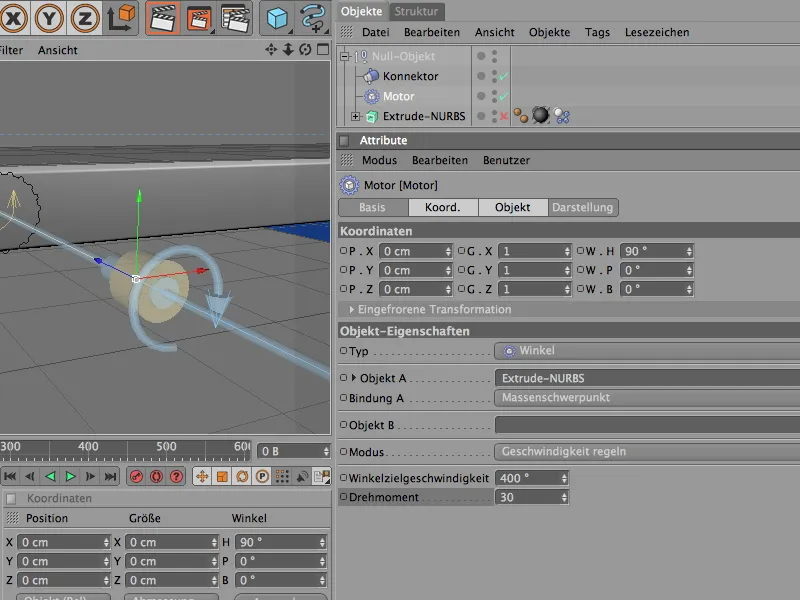The height and width of the screenshot is (600, 800).
Task: Render the active view with the clapperboard icon
Action: coord(163,16)
